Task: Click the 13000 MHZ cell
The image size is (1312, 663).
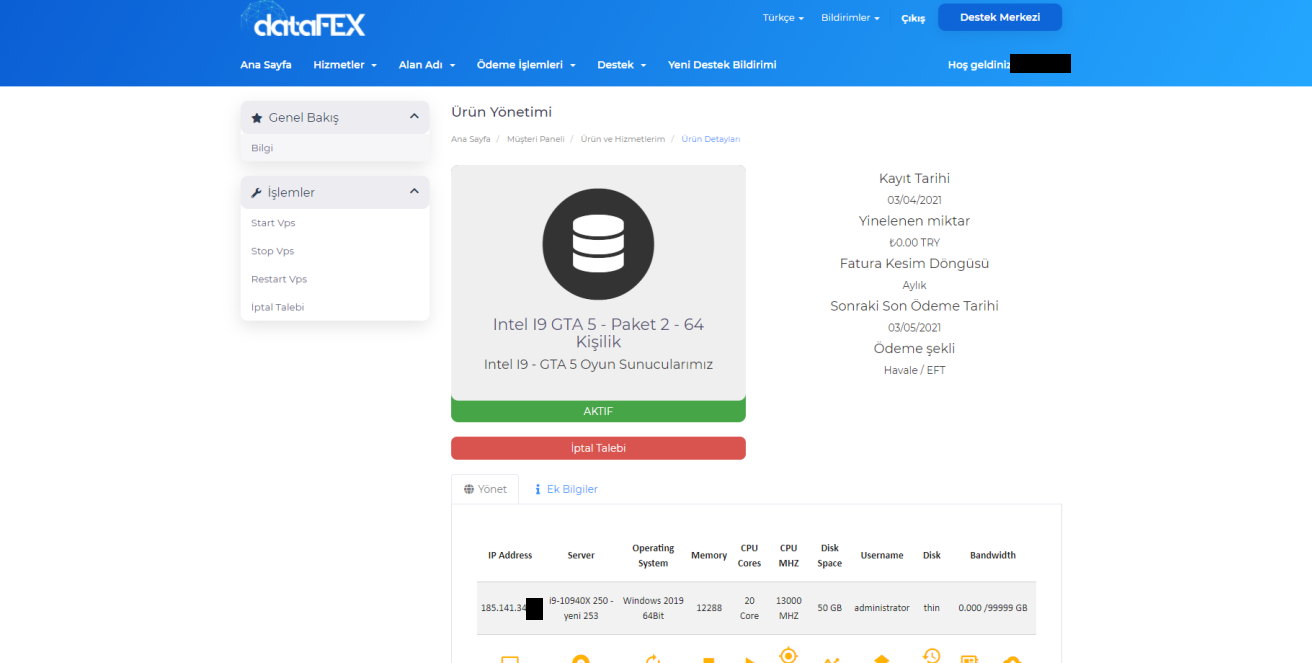Action: click(x=788, y=608)
